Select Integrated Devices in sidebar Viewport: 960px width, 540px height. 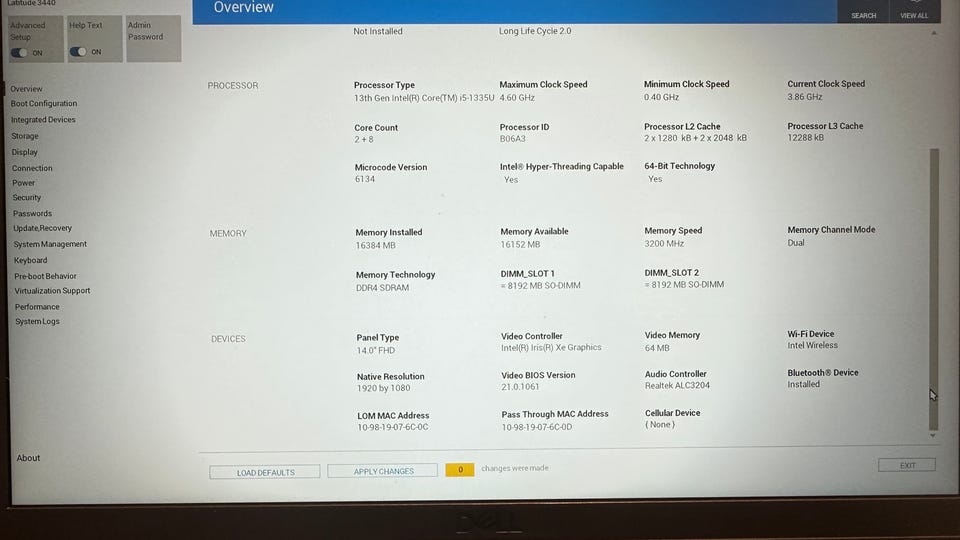pyautogui.click(x=43, y=120)
